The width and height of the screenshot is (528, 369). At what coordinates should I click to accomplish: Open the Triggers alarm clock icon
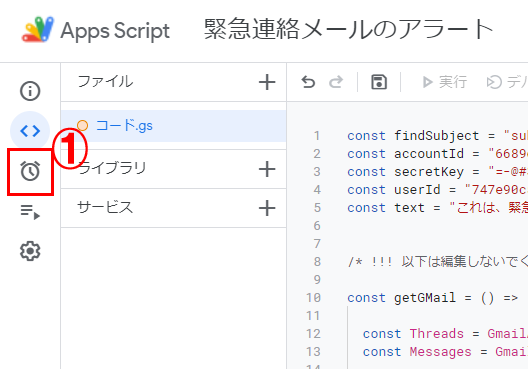pyautogui.click(x=30, y=171)
